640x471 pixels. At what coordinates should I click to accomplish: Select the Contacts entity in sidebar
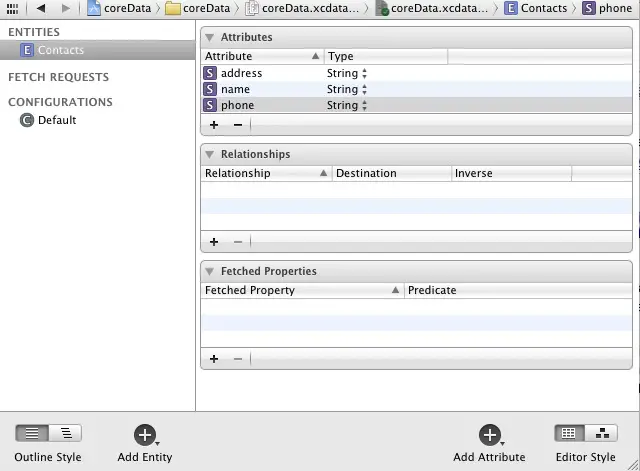point(60,50)
